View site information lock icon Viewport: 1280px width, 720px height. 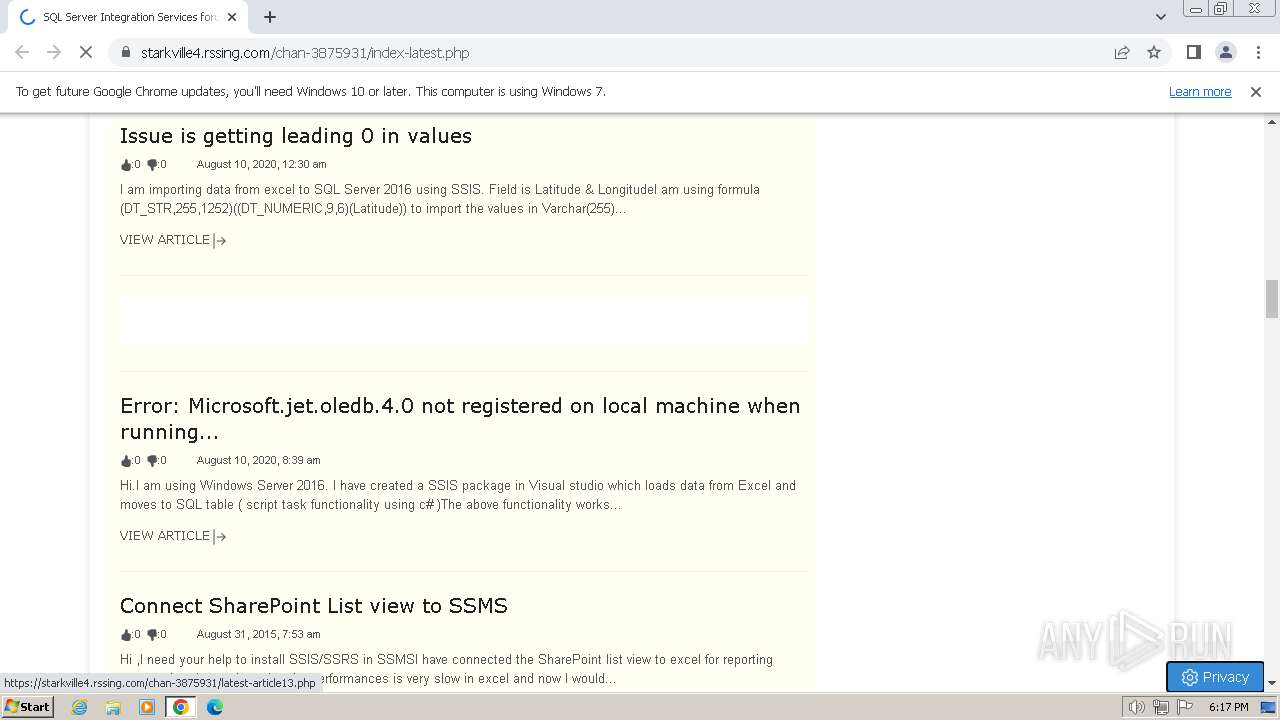click(x=126, y=52)
